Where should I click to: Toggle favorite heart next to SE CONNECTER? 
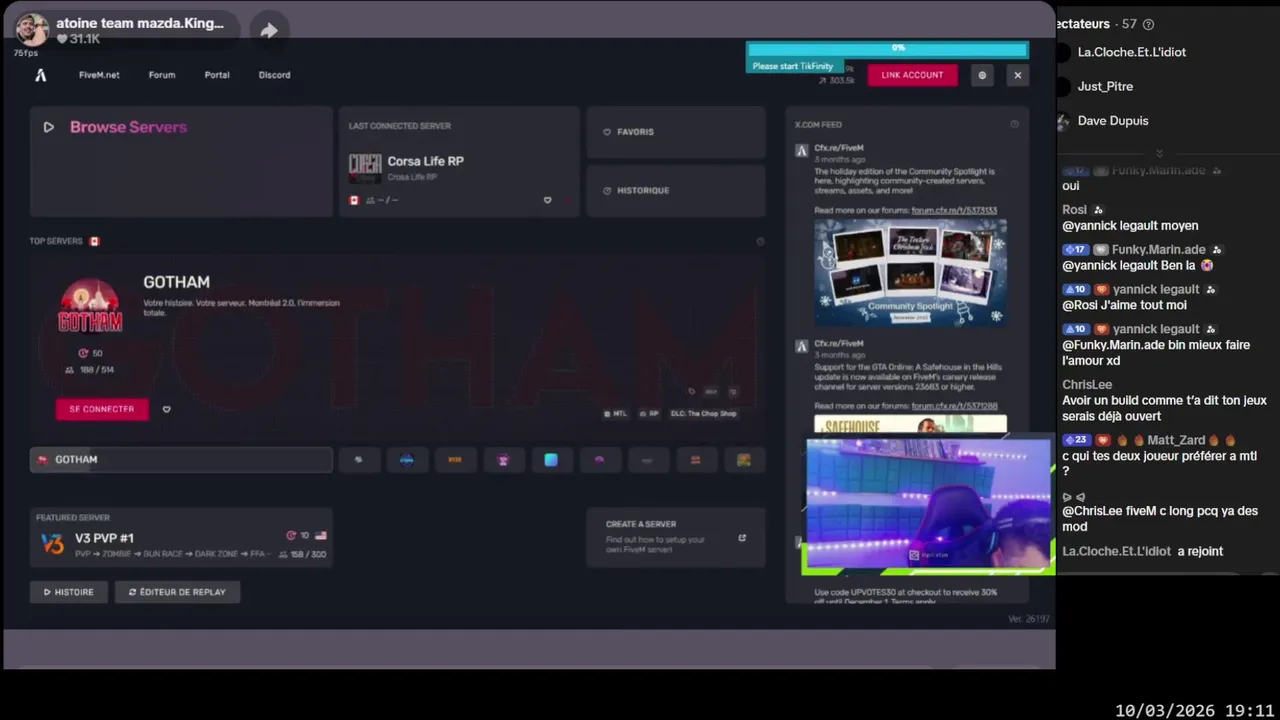click(x=166, y=409)
